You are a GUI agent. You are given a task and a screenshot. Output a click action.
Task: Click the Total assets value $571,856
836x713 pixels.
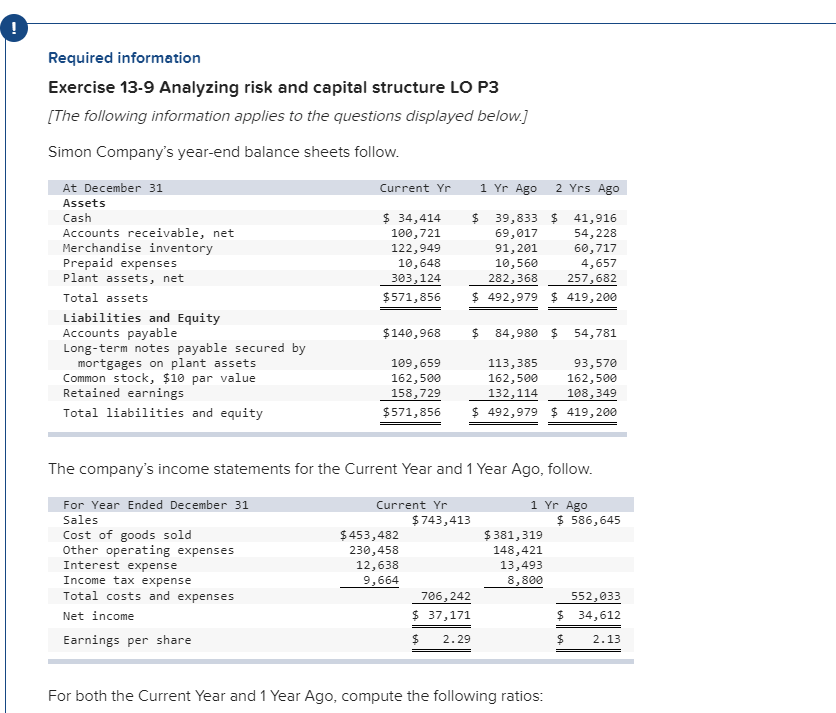coord(410,297)
